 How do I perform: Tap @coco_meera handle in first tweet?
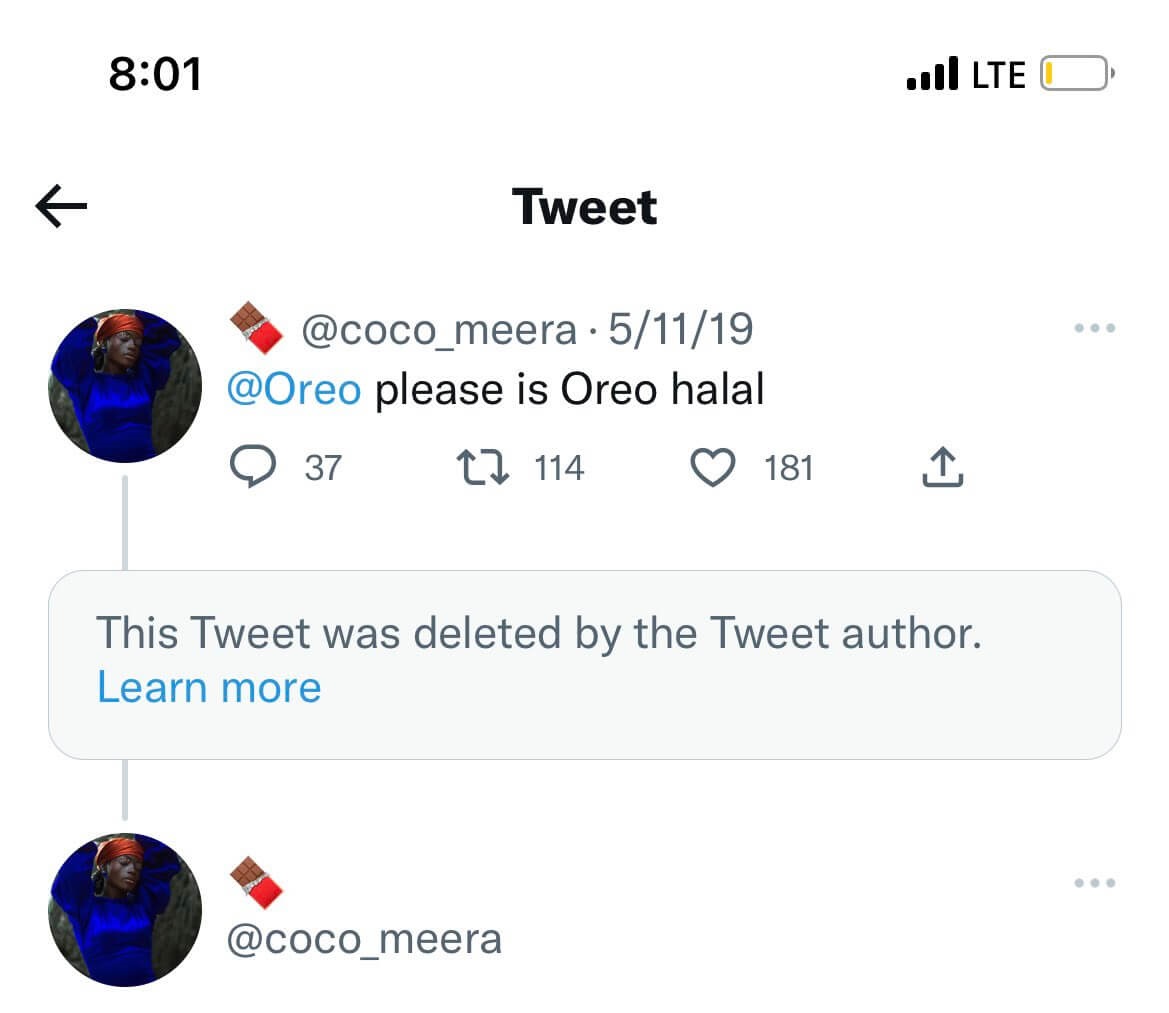click(x=438, y=328)
